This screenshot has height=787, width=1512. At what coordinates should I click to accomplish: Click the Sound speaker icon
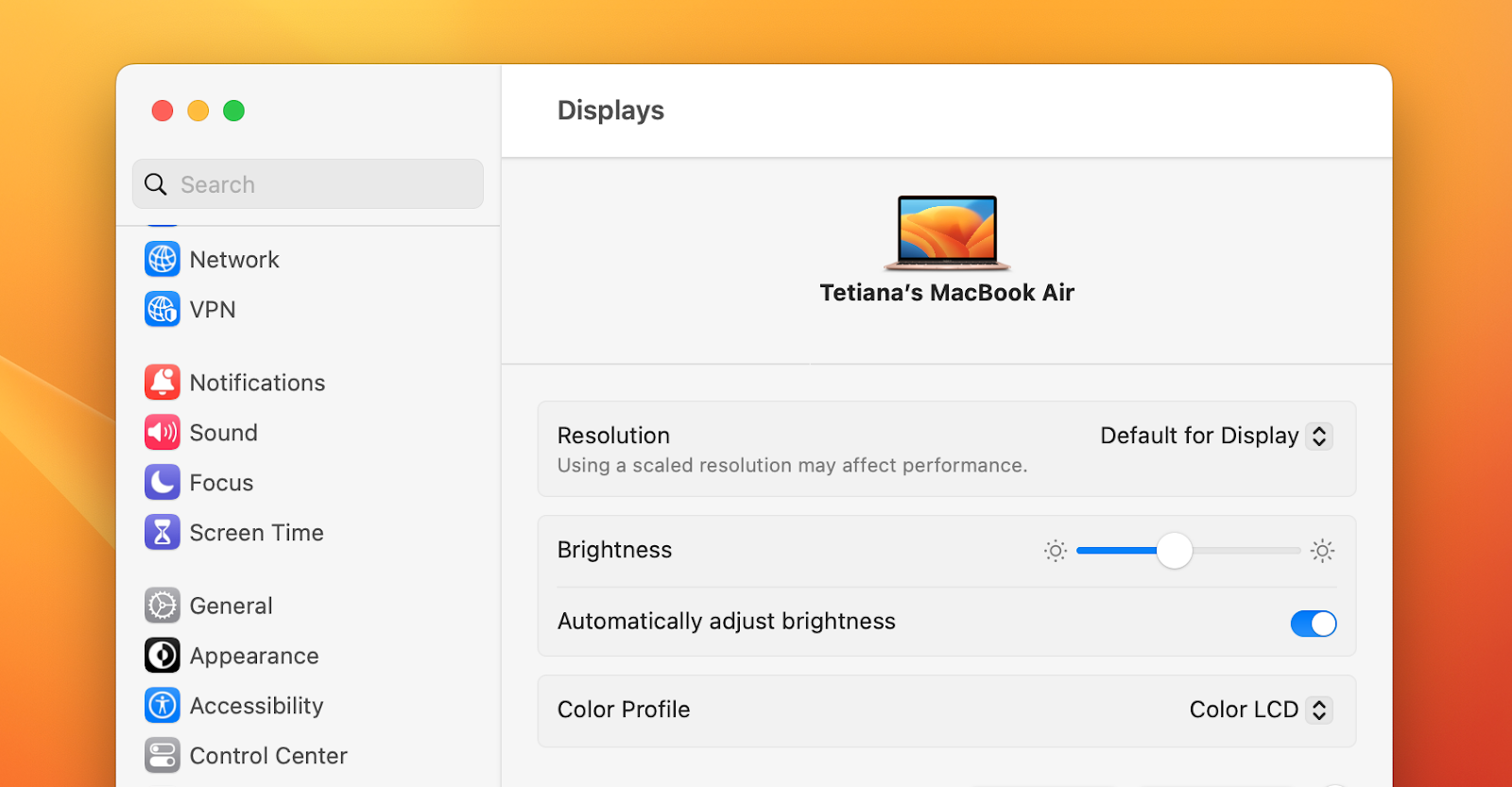coord(163,432)
